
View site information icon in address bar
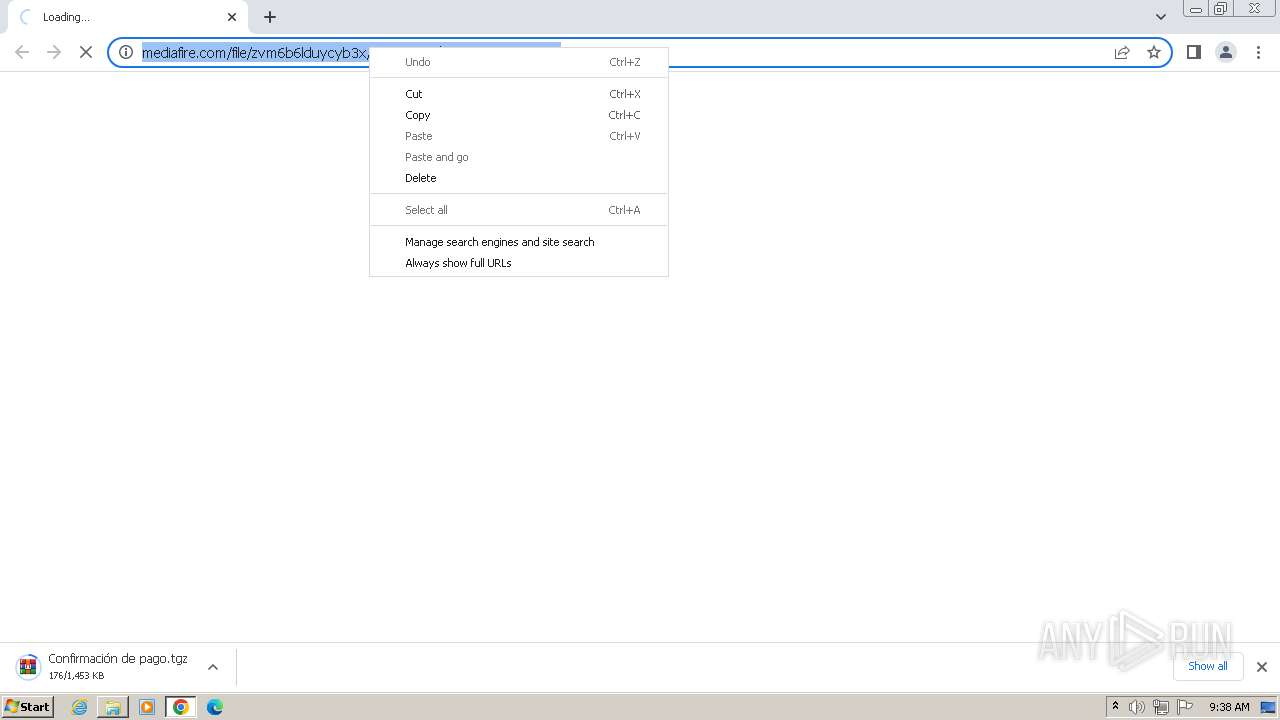pyautogui.click(x=126, y=52)
